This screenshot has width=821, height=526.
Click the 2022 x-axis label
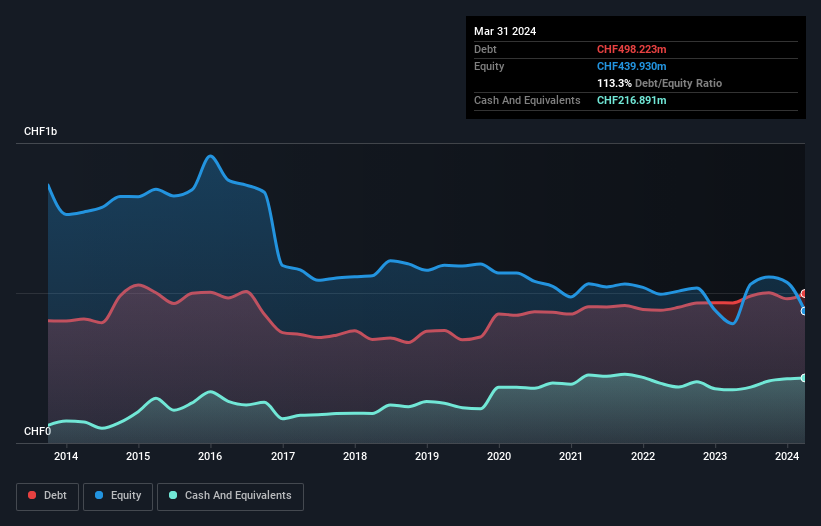click(643, 456)
